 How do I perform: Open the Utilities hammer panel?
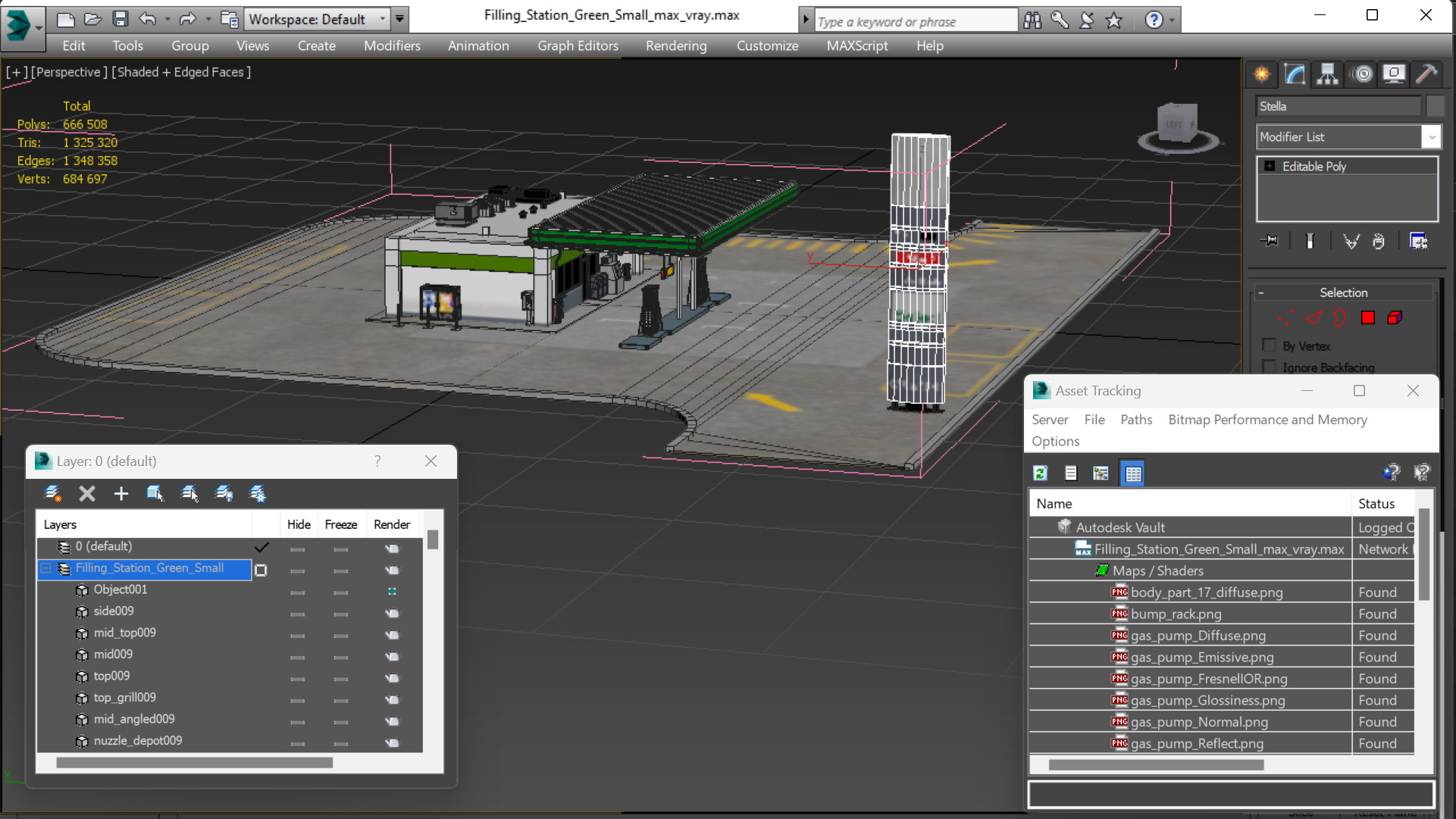pyautogui.click(x=1426, y=73)
